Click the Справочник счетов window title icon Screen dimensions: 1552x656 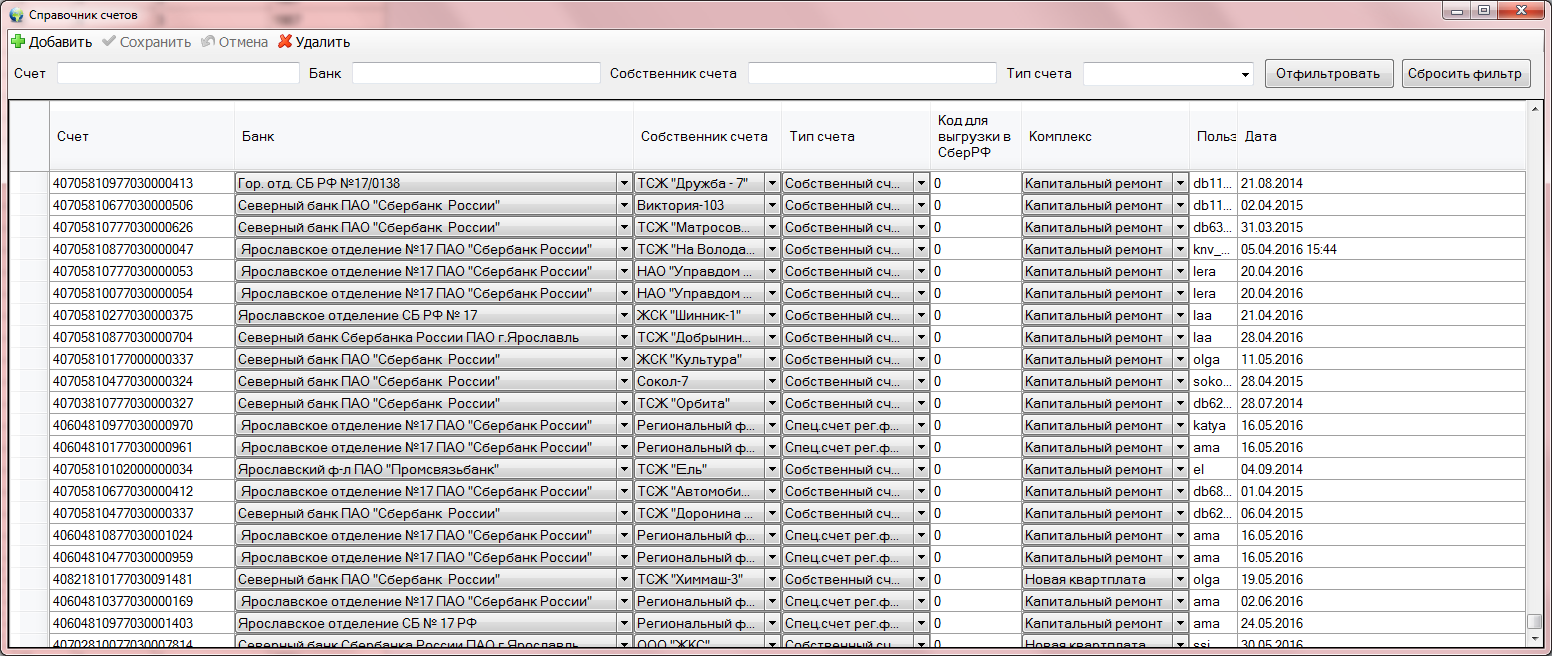pyautogui.click(x=16, y=15)
